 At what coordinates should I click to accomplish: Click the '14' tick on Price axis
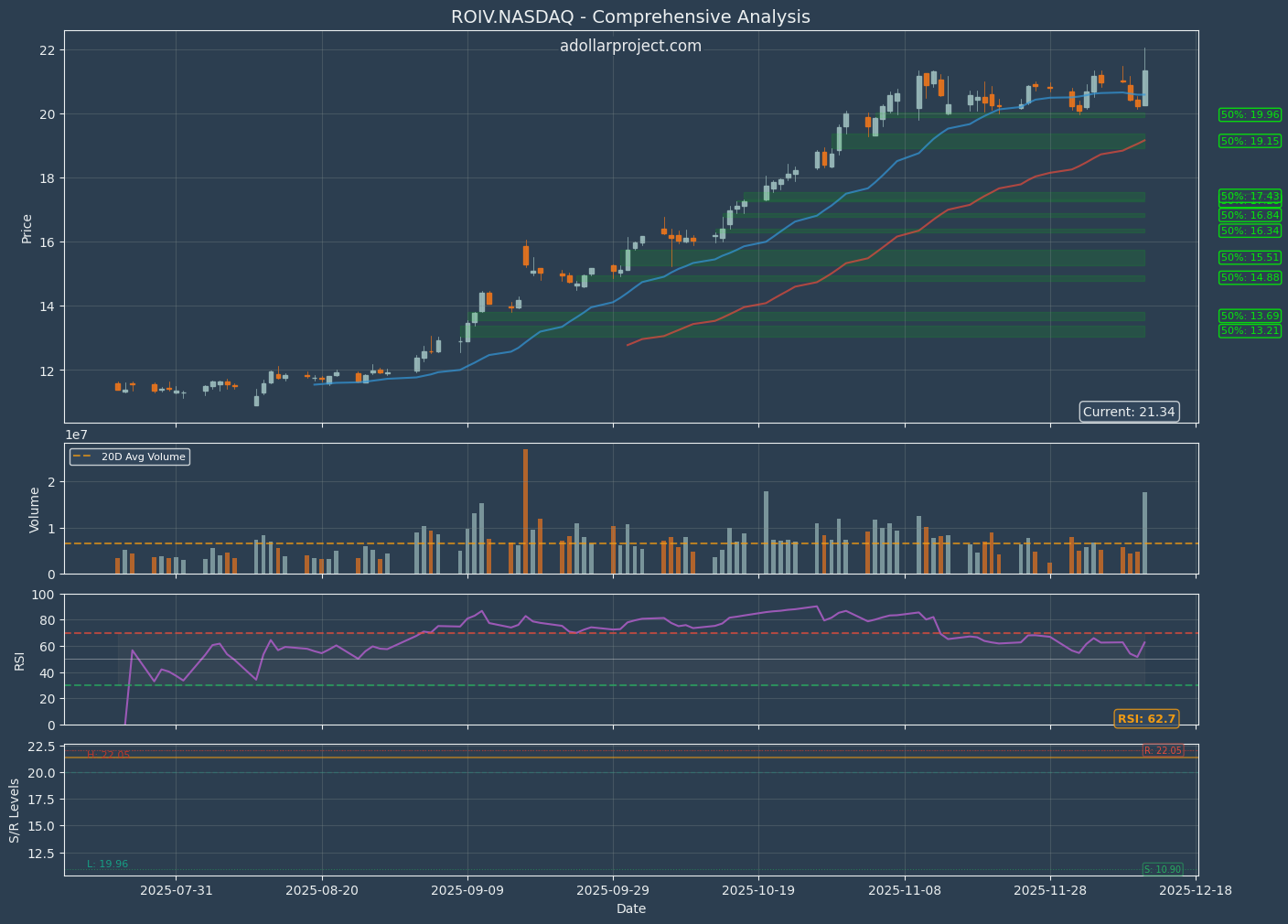(48, 306)
